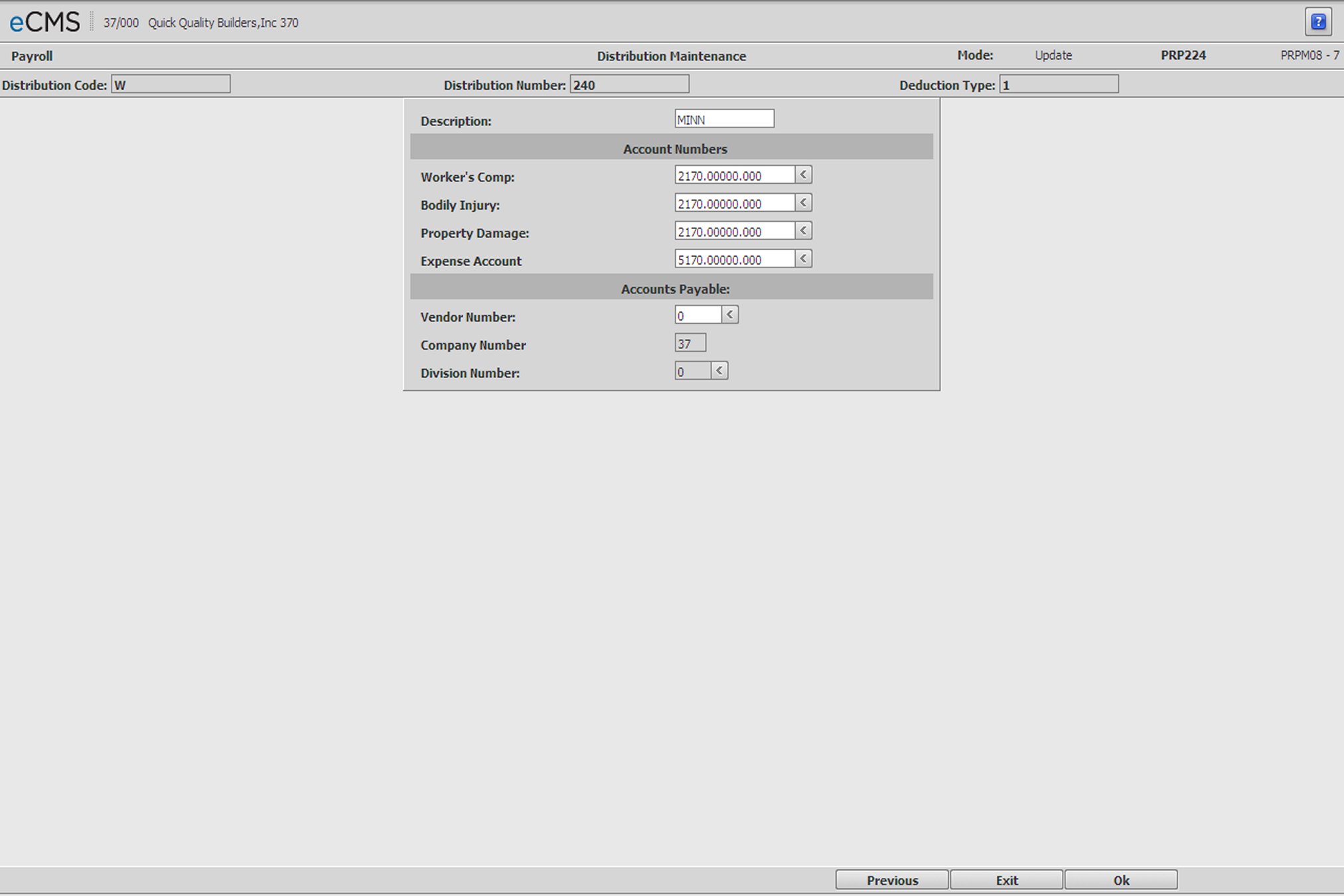Open lookup for Bodily Injury account
This screenshot has width=1344, height=896.
[803, 202]
